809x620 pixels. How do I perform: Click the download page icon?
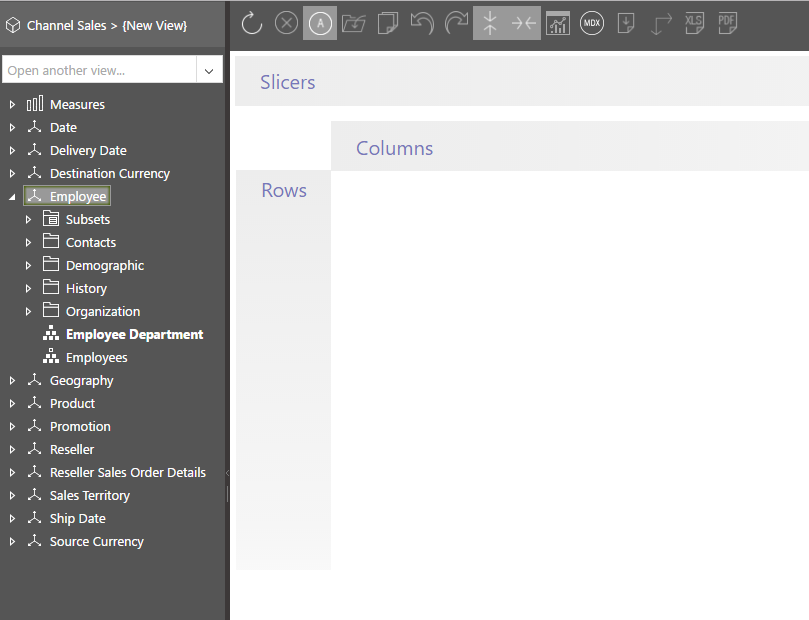[x=626, y=23]
